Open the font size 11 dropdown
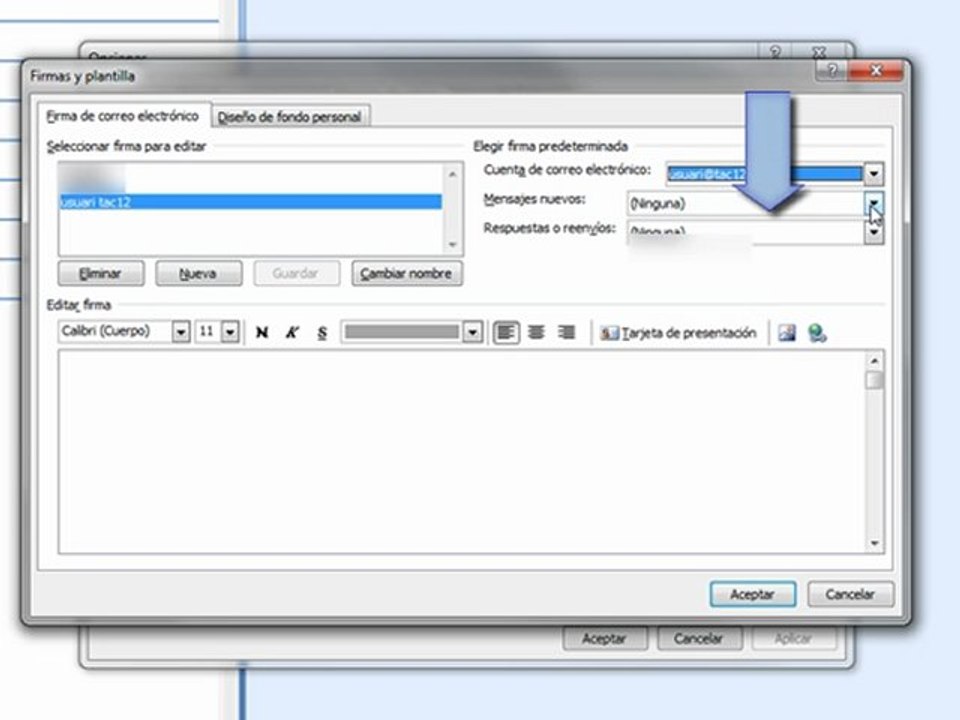The image size is (960, 720). (230, 332)
